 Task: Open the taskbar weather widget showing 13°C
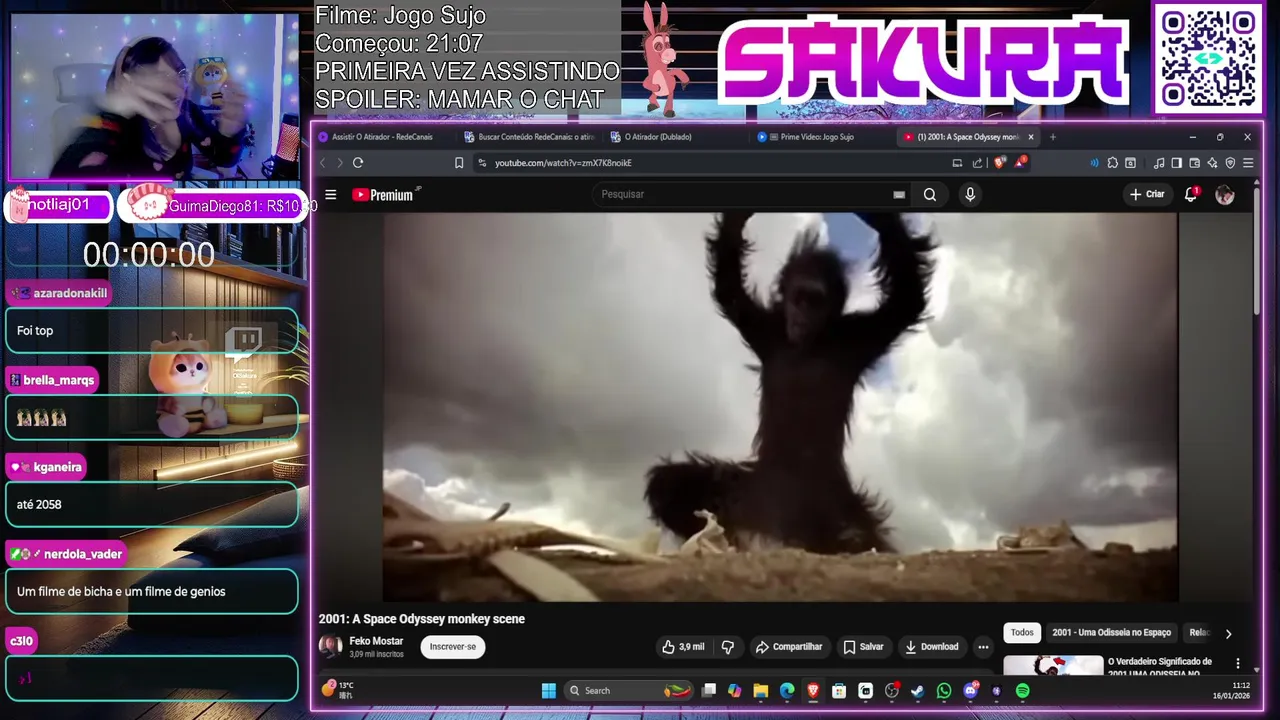click(x=338, y=690)
